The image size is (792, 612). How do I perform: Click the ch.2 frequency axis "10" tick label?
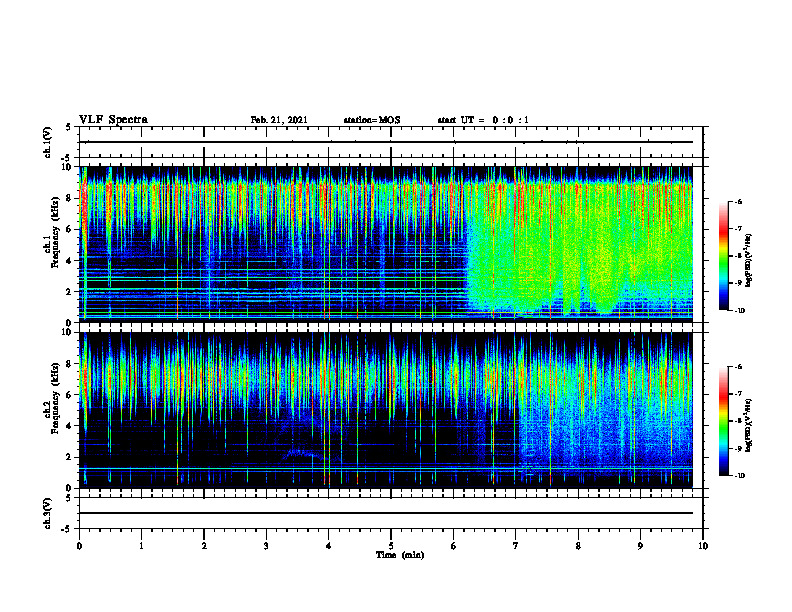66,332
